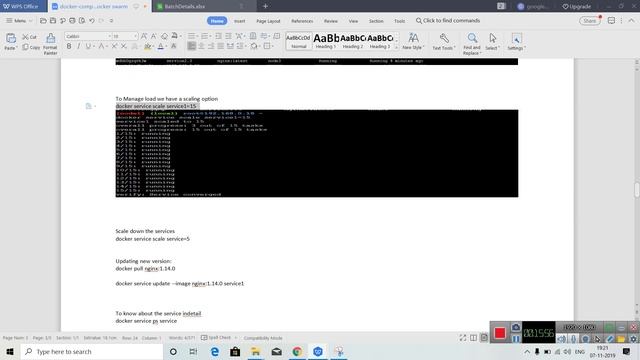This screenshot has height=360, width=640.
Task: Click the red record button in recorder
Action: [x=500, y=333]
